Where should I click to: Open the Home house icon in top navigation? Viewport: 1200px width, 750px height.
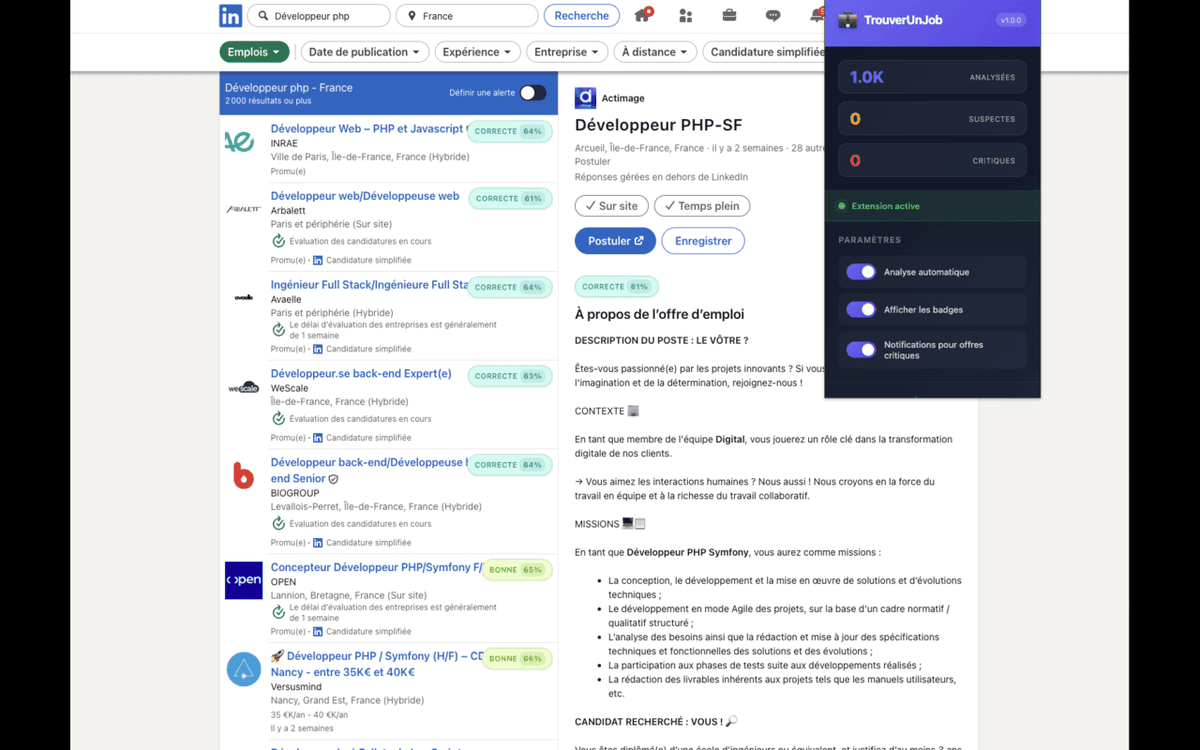(642, 15)
